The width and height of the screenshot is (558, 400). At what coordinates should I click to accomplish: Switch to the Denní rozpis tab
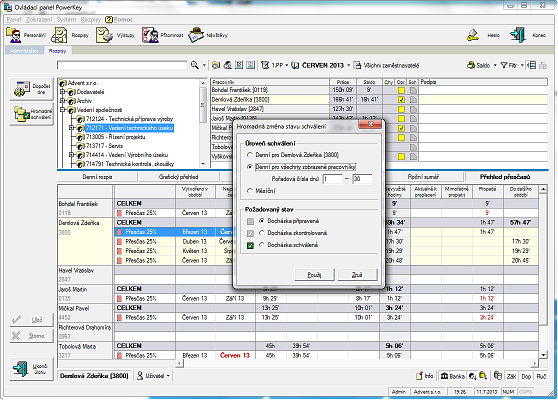click(x=98, y=177)
